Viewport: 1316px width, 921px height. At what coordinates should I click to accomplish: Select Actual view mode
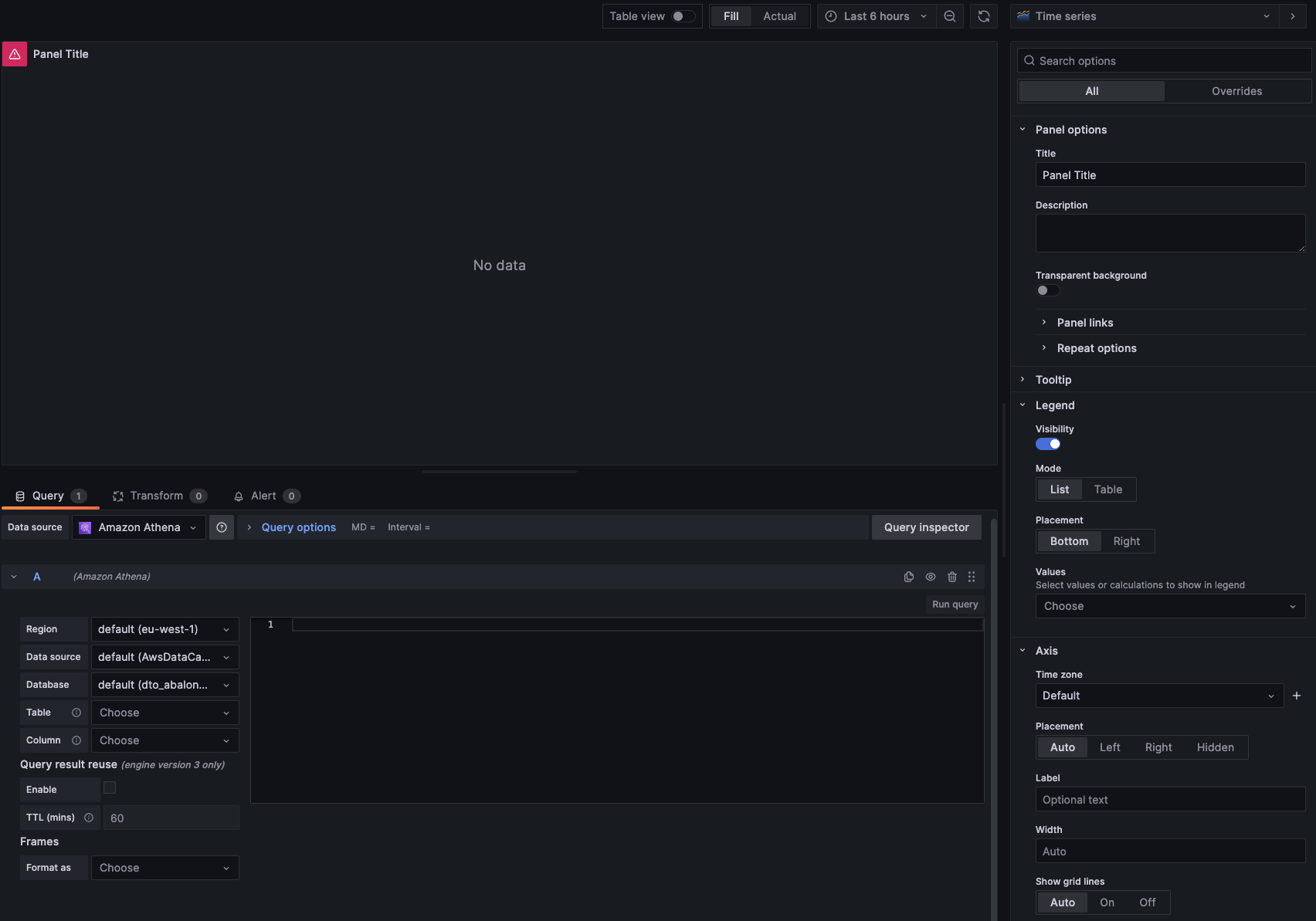pyautogui.click(x=779, y=16)
